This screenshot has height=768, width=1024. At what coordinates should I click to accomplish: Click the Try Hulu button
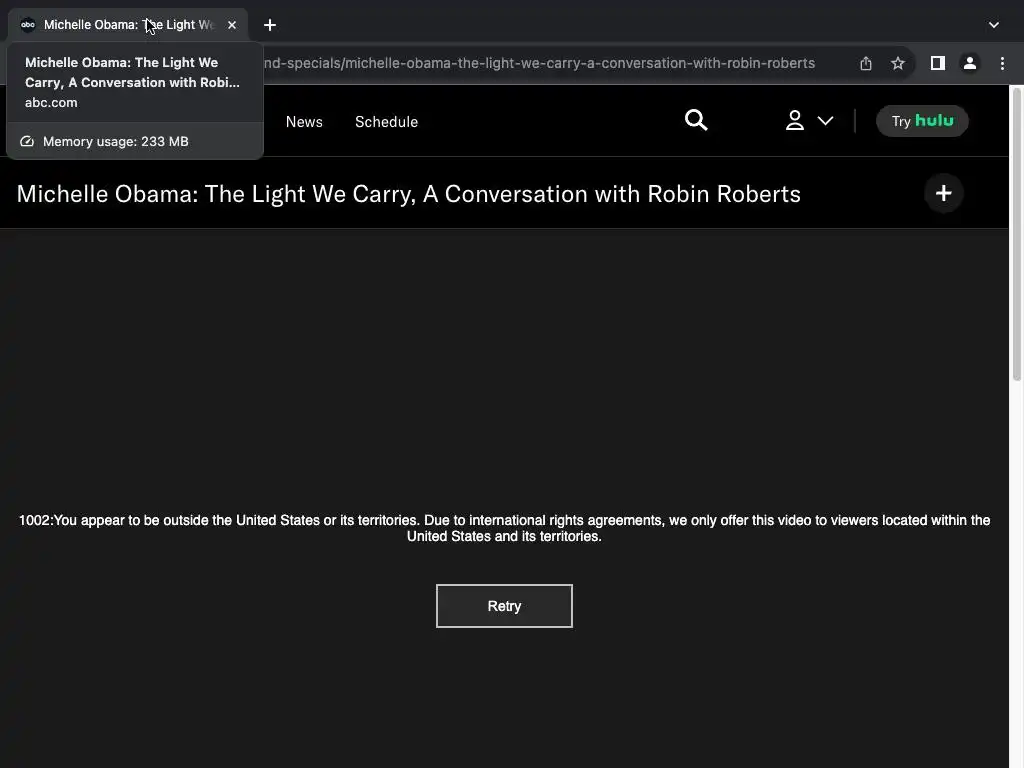point(922,121)
